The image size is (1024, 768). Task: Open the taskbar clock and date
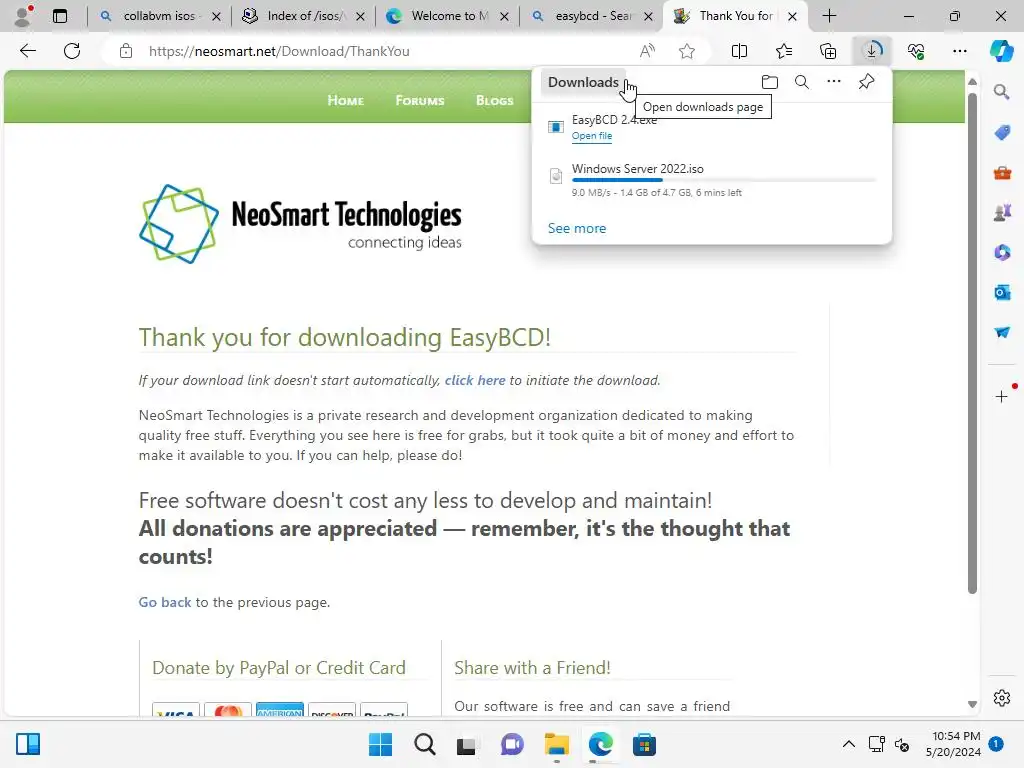click(953, 744)
